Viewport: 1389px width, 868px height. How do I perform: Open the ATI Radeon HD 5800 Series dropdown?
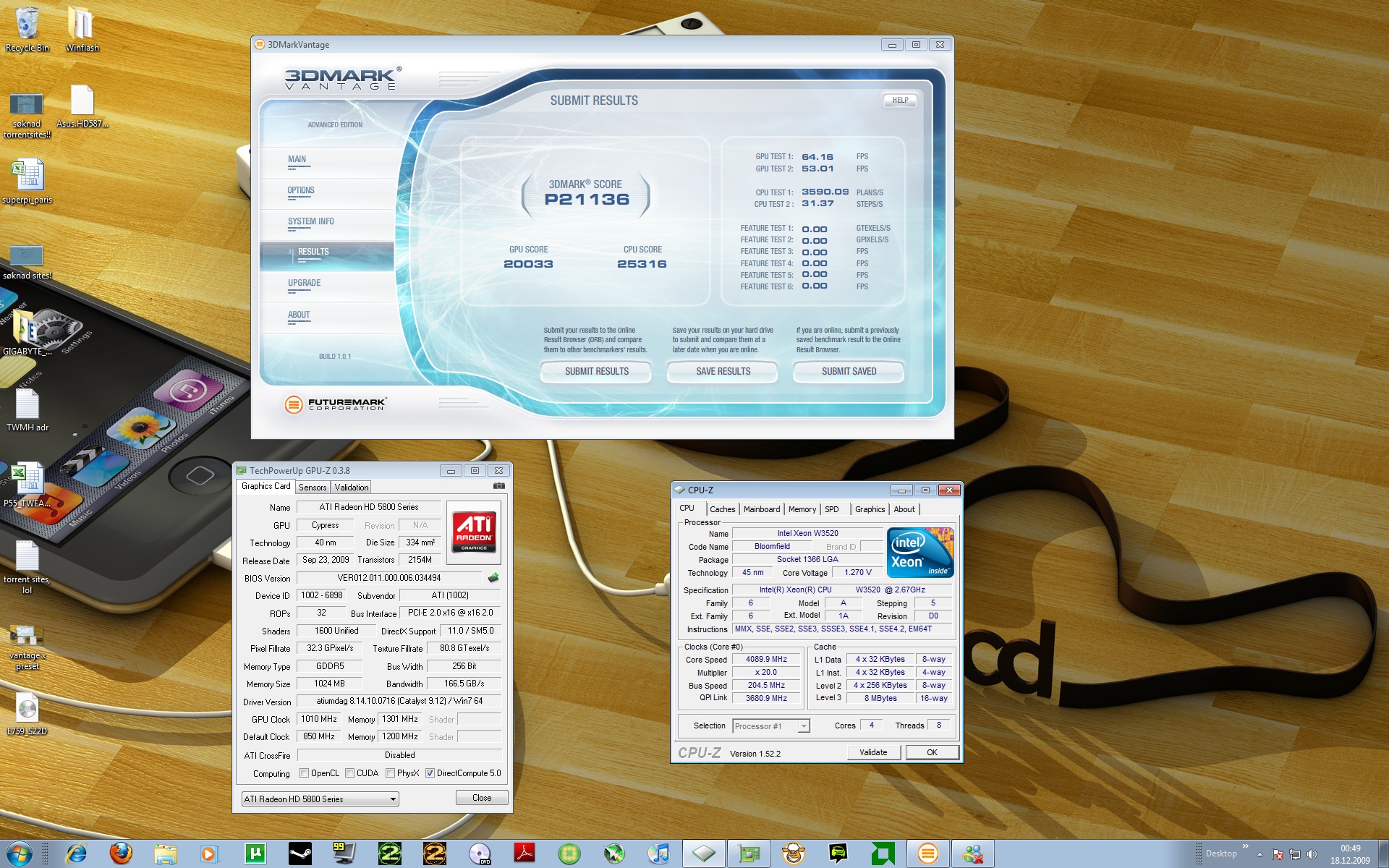point(320,799)
